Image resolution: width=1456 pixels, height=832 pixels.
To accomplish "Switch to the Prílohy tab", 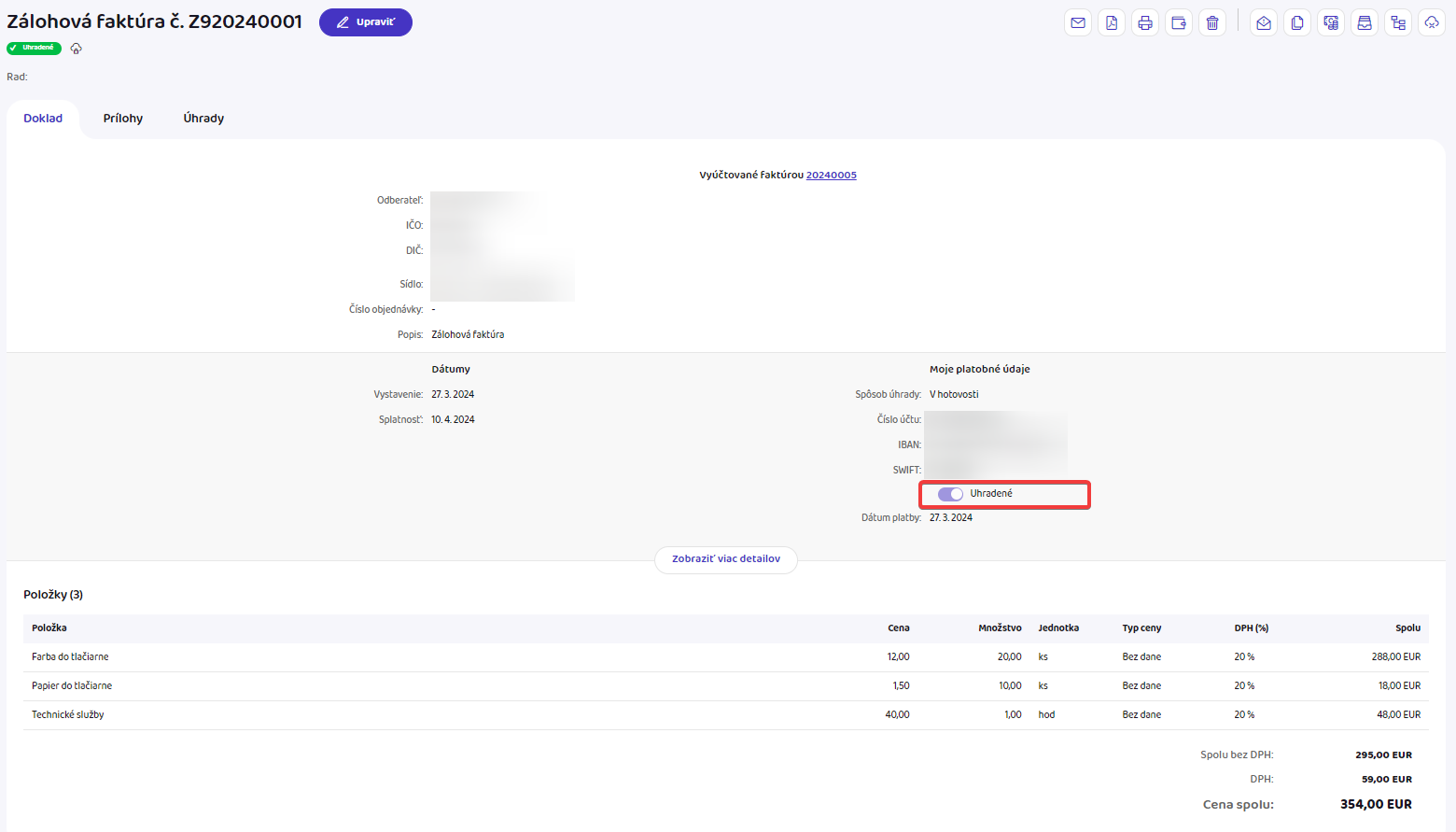I will tap(123, 119).
